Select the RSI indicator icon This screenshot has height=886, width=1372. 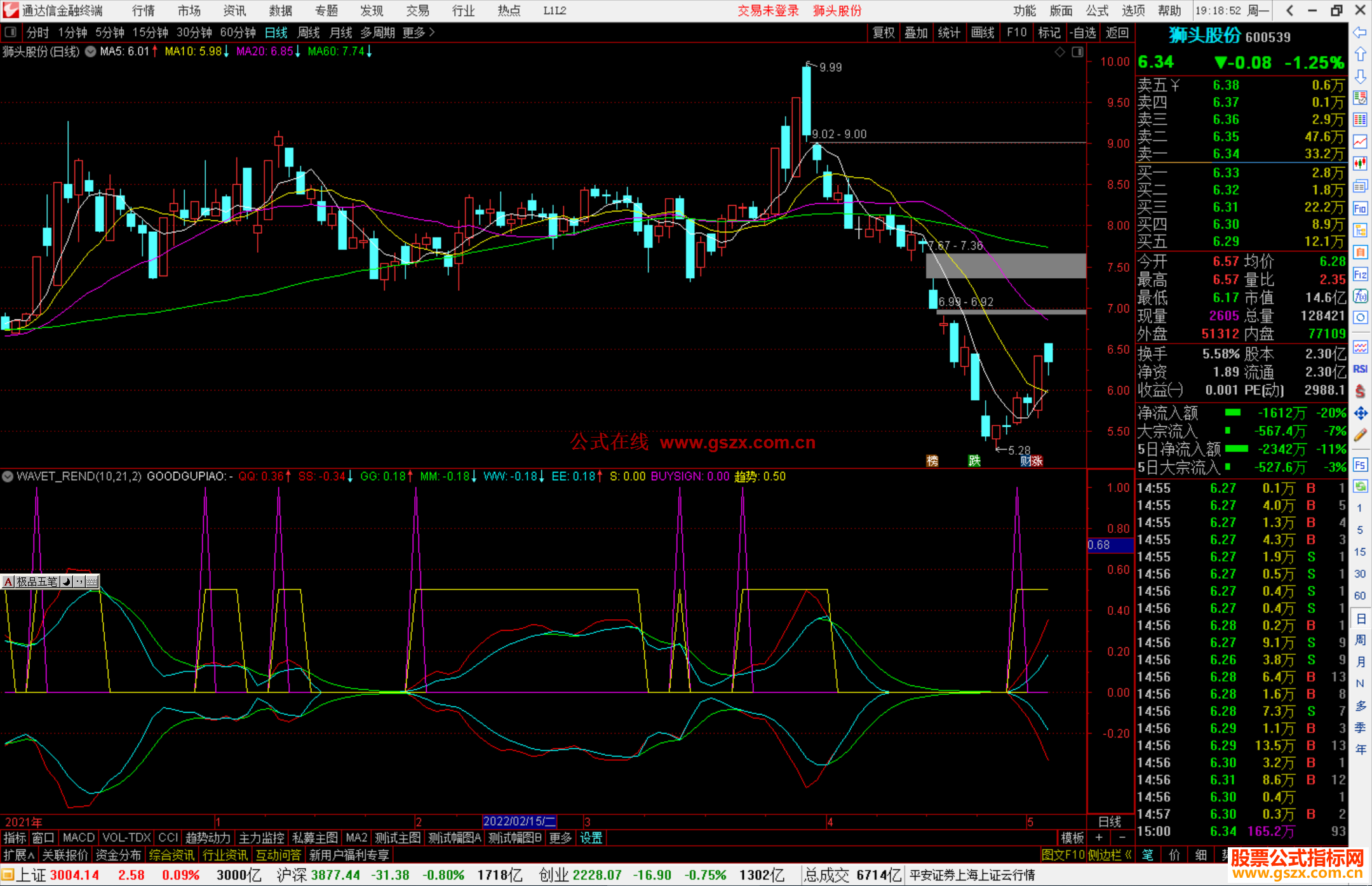[x=1360, y=369]
